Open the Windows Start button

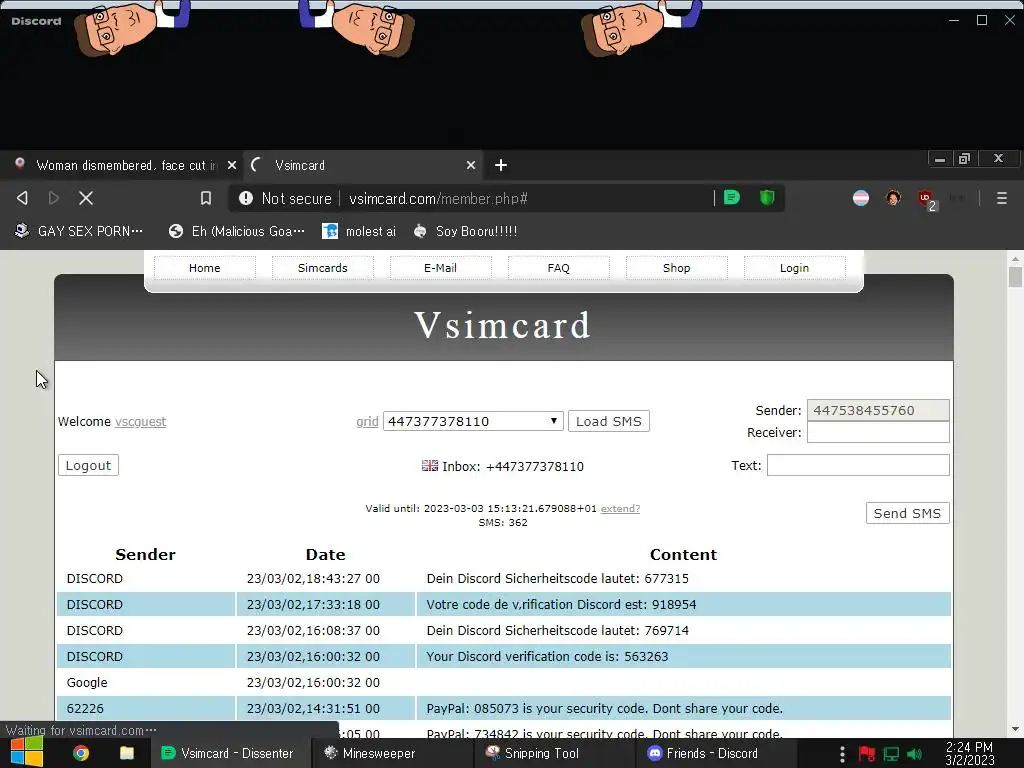pos(27,752)
